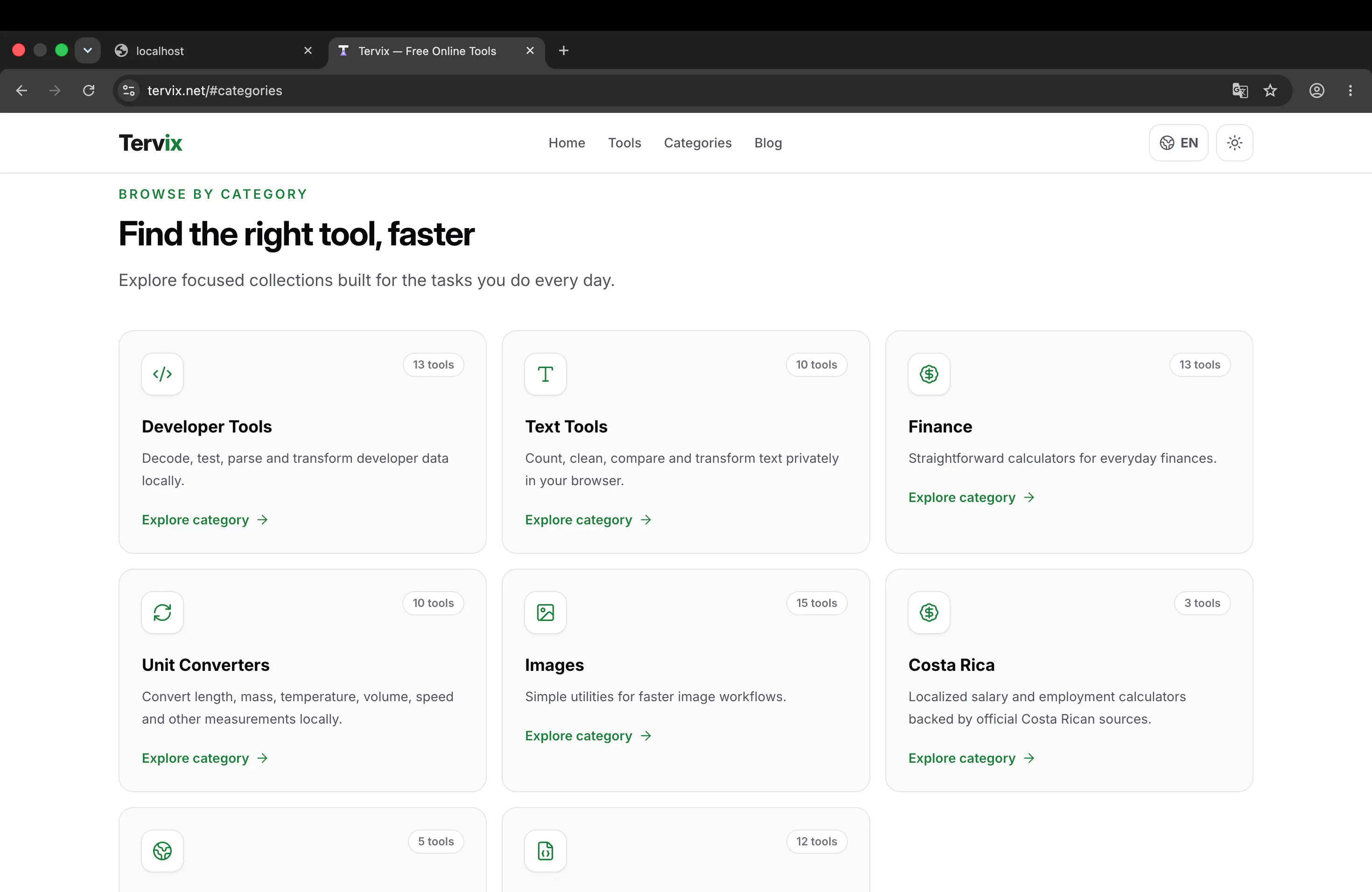Click the browser back arrow
The width and height of the screenshot is (1372, 892).
click(x=22, y=91)
